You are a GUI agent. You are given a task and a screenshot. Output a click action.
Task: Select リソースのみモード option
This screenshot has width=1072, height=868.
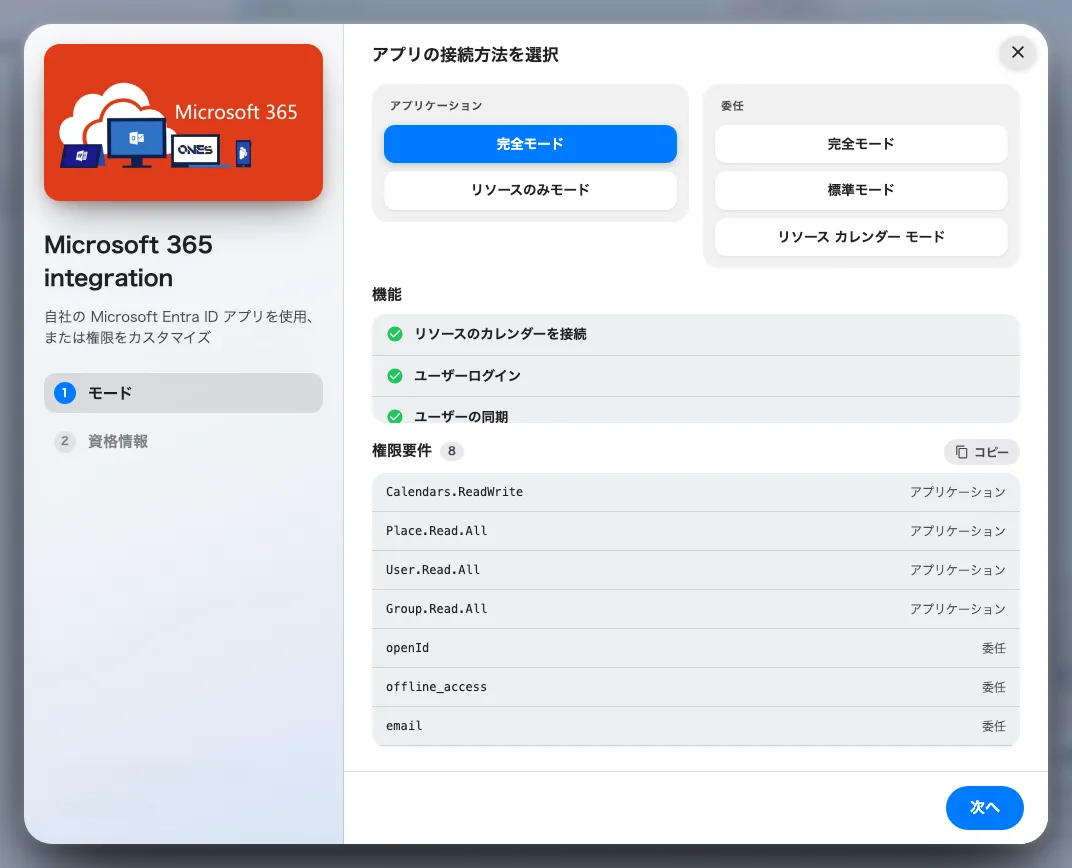(530, 190)
